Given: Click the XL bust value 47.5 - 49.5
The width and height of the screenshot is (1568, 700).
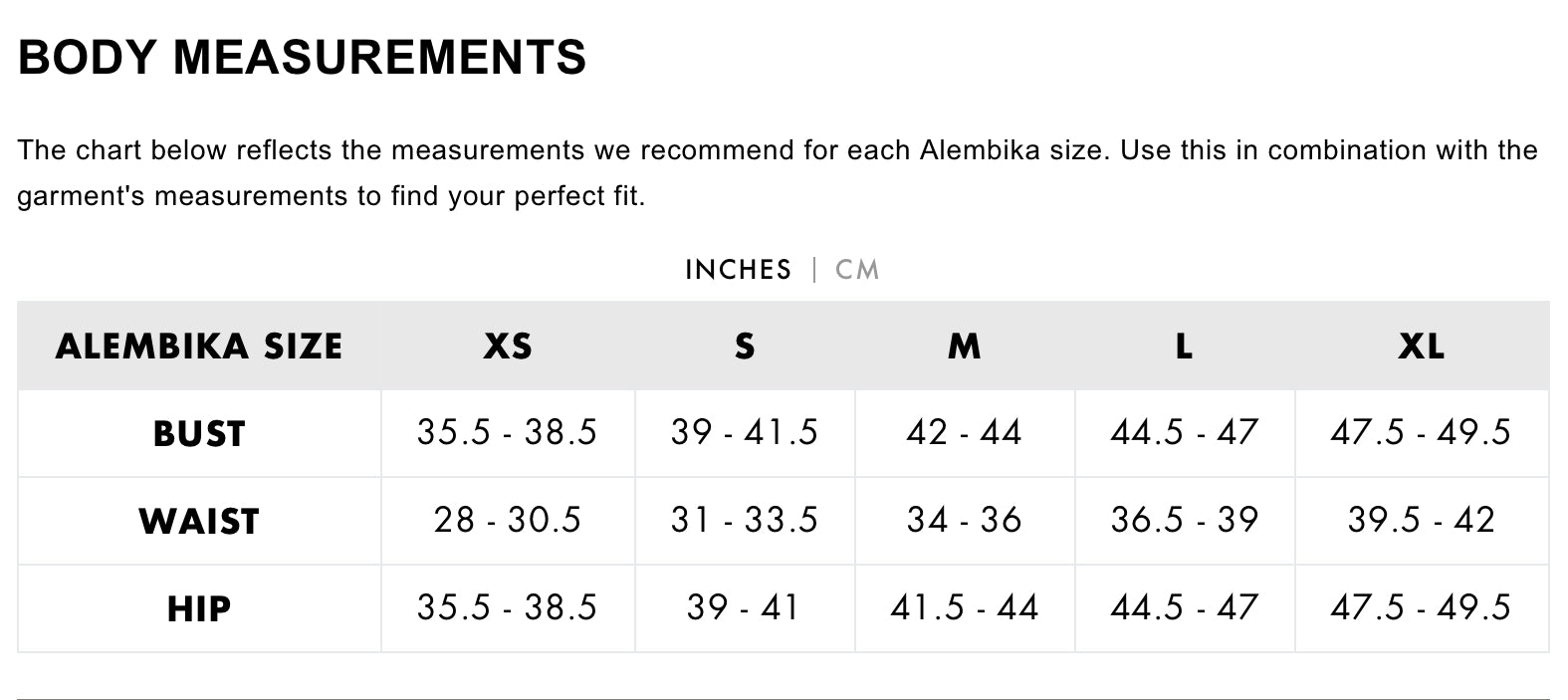Looking at the screenshot, I should tap(1422, 432).
